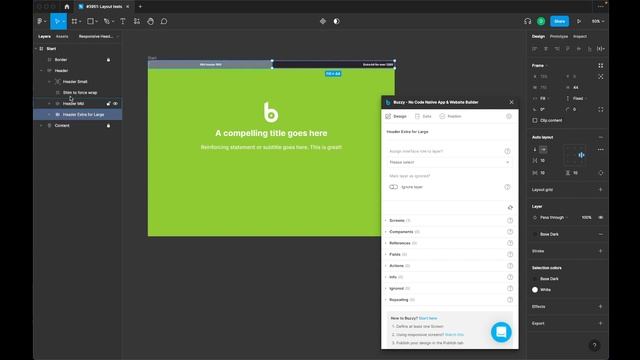The width and height of the screenshot is (640, 360).
Task: Click the green user avatar
Action: 541,21
